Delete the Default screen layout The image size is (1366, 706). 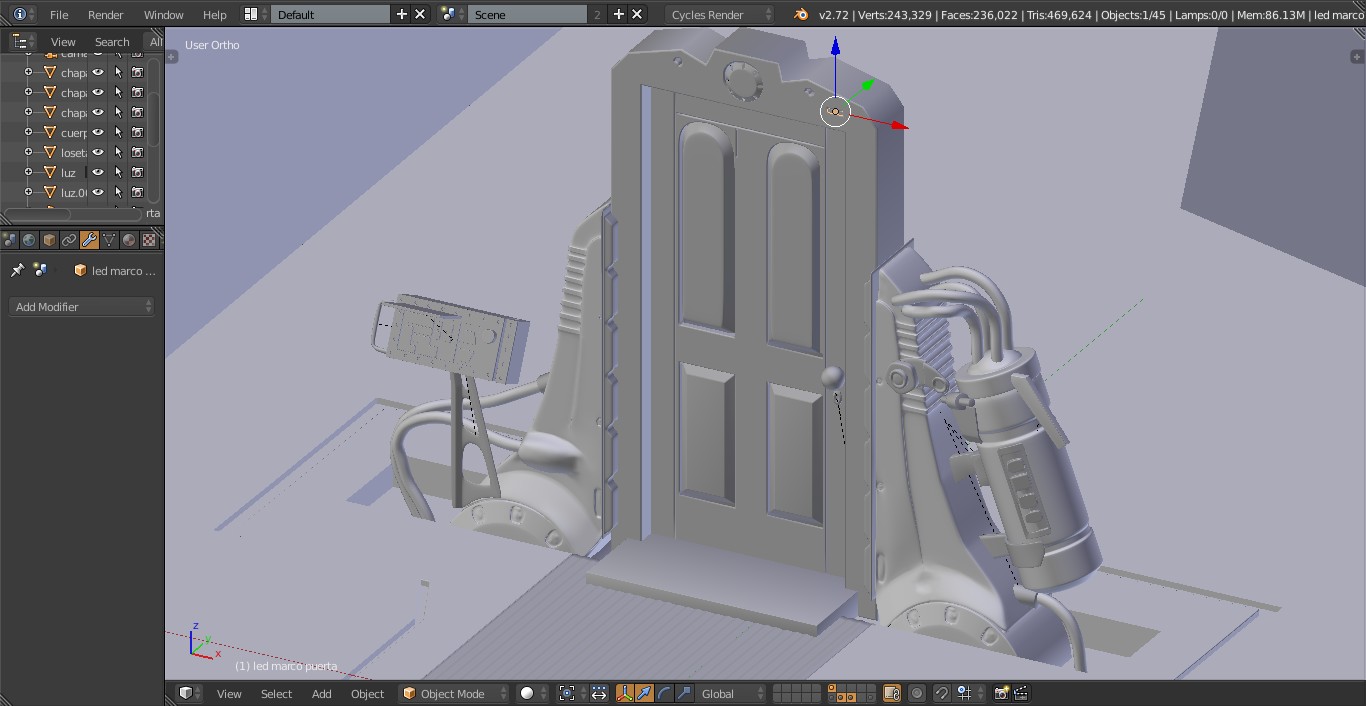click(x=420, y=14)
